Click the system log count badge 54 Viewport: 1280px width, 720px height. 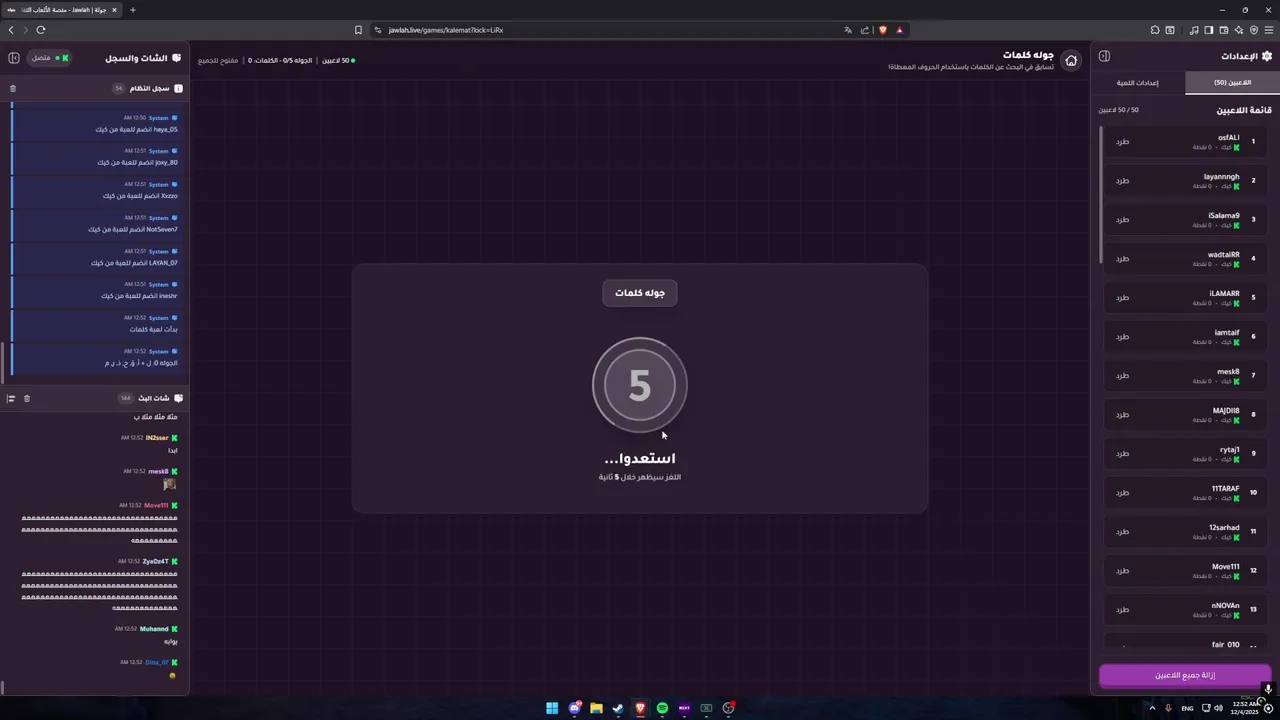[x=119, y=88]
